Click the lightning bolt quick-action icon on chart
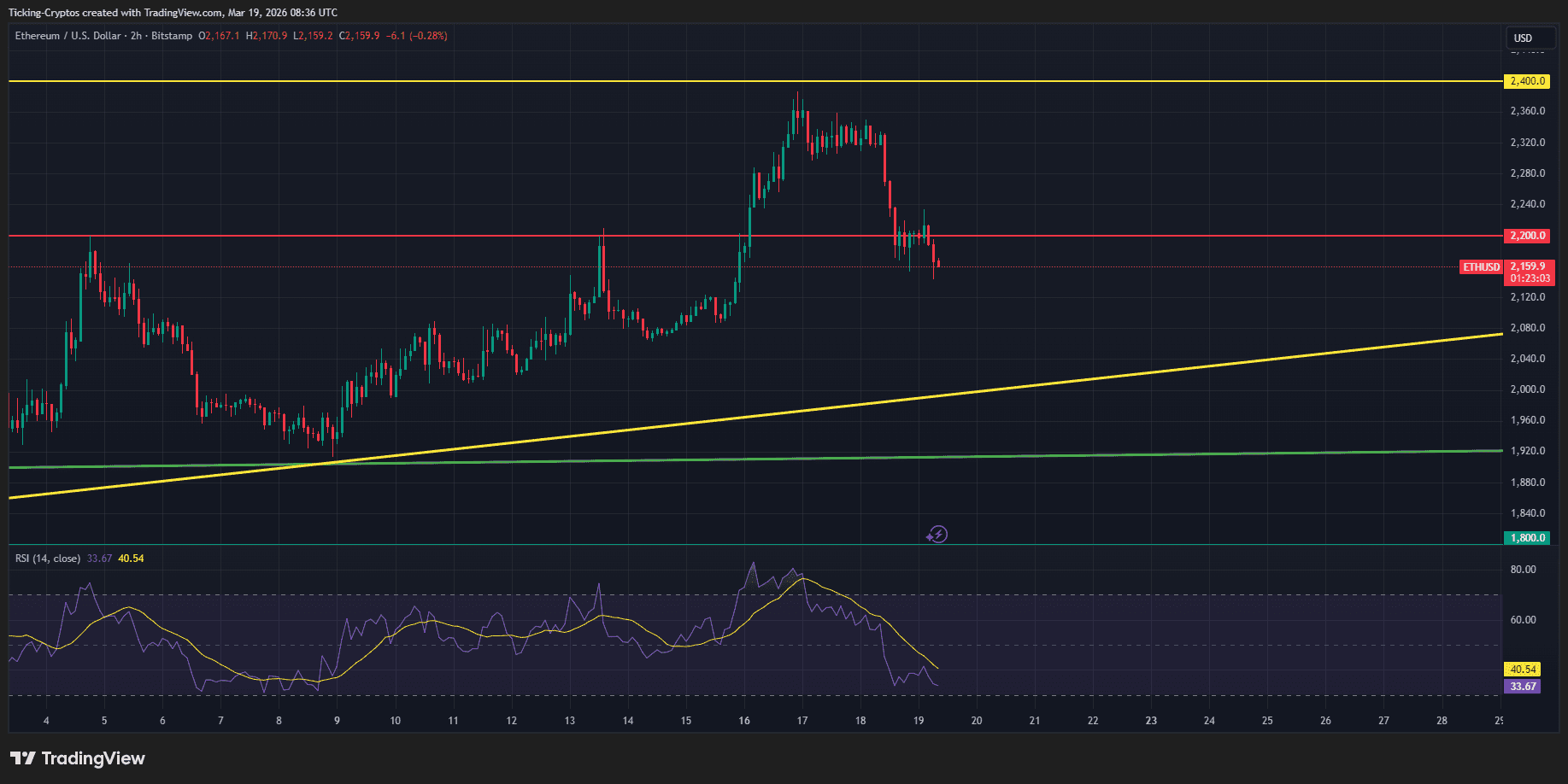 pyautogui.click(x=937, y=535)
